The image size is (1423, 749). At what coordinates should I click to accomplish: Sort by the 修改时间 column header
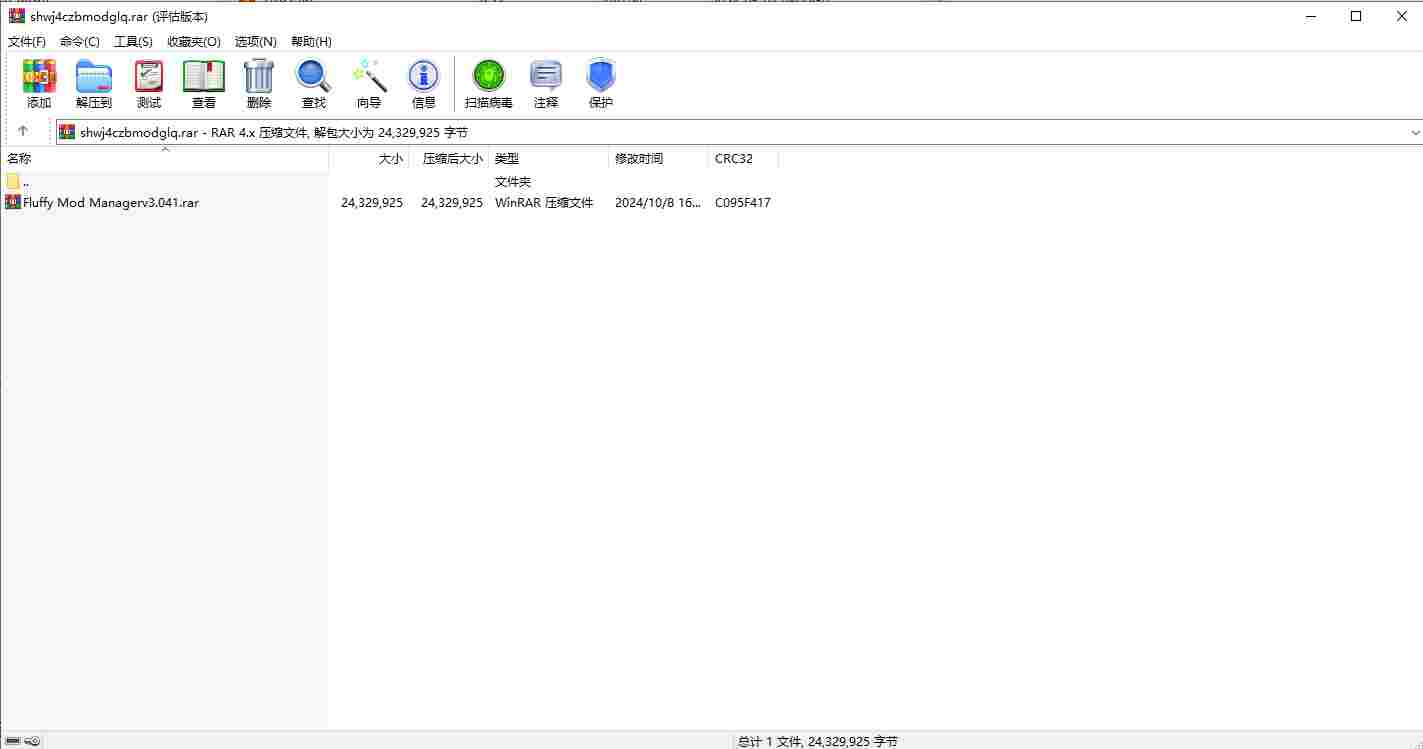pos(658,158)
